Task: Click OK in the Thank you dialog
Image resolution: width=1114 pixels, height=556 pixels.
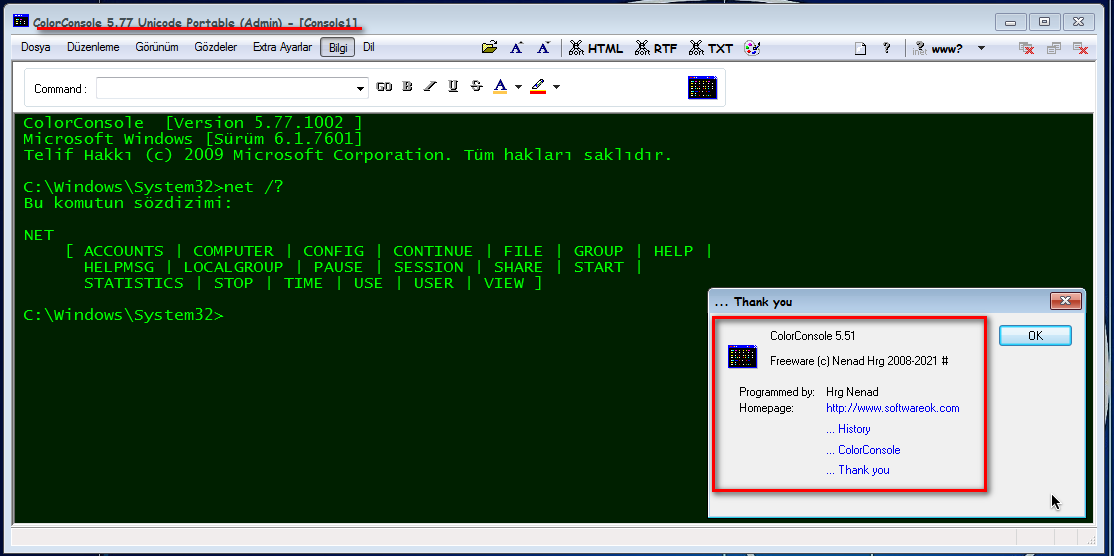Action: click(x=1035, y=335)
